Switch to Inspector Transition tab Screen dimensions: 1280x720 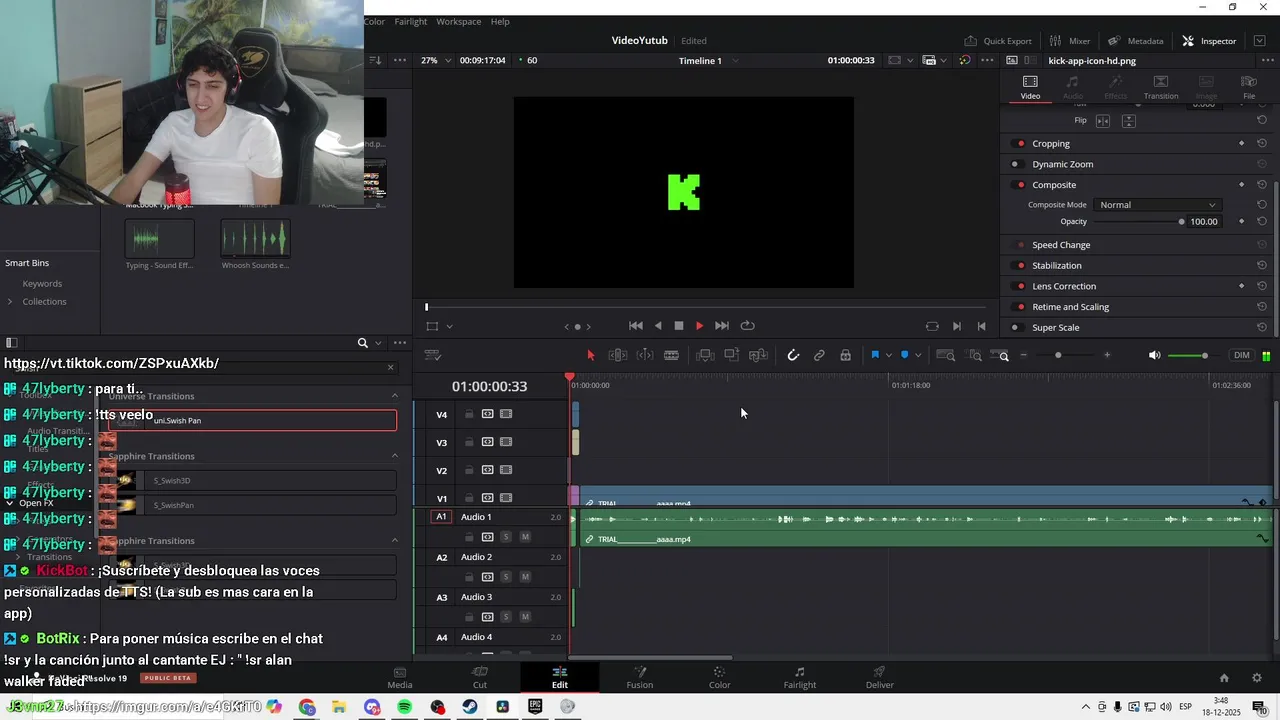(x=1161, y=87)
